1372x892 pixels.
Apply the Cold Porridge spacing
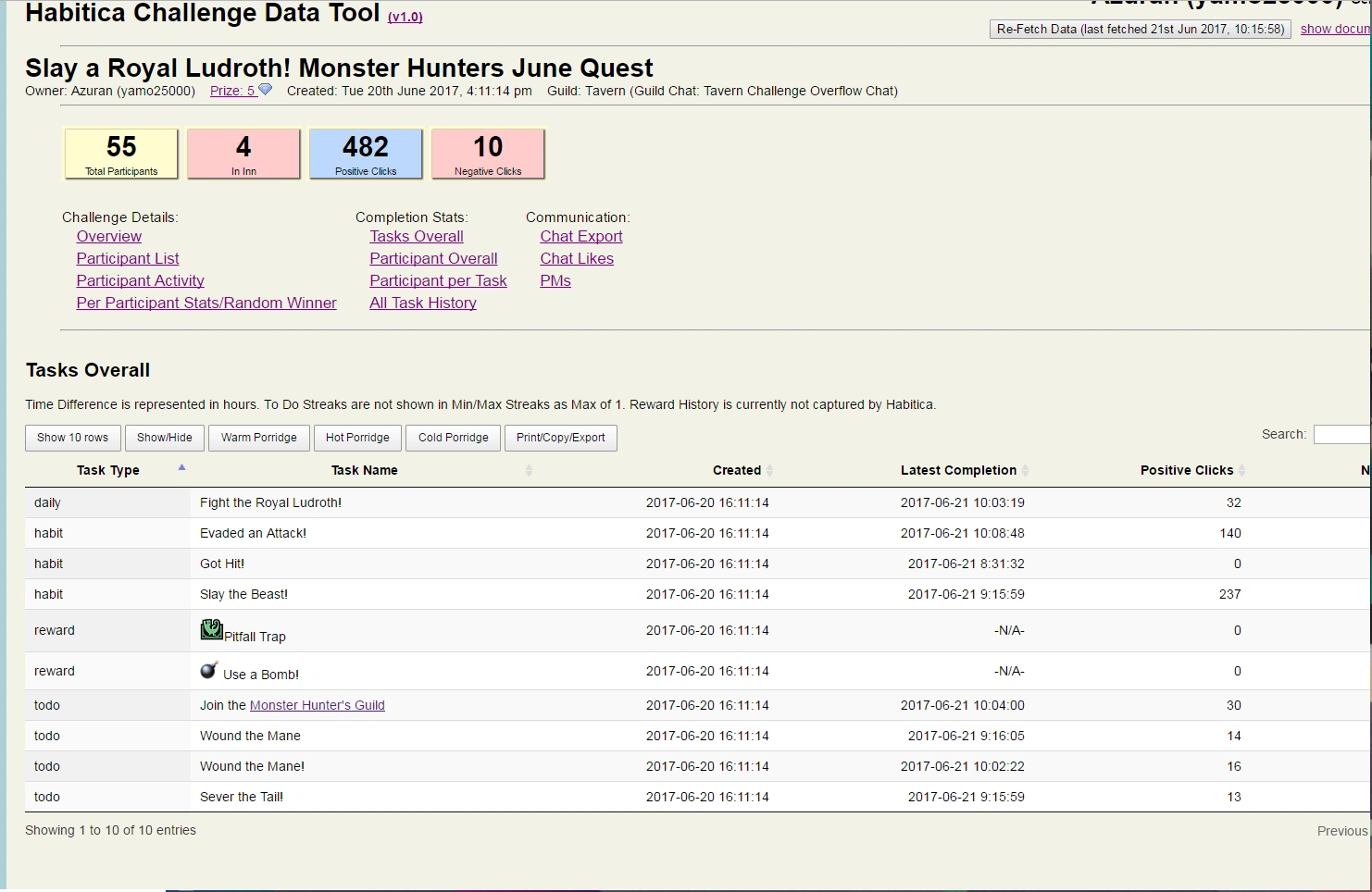[x=454, y=438]
